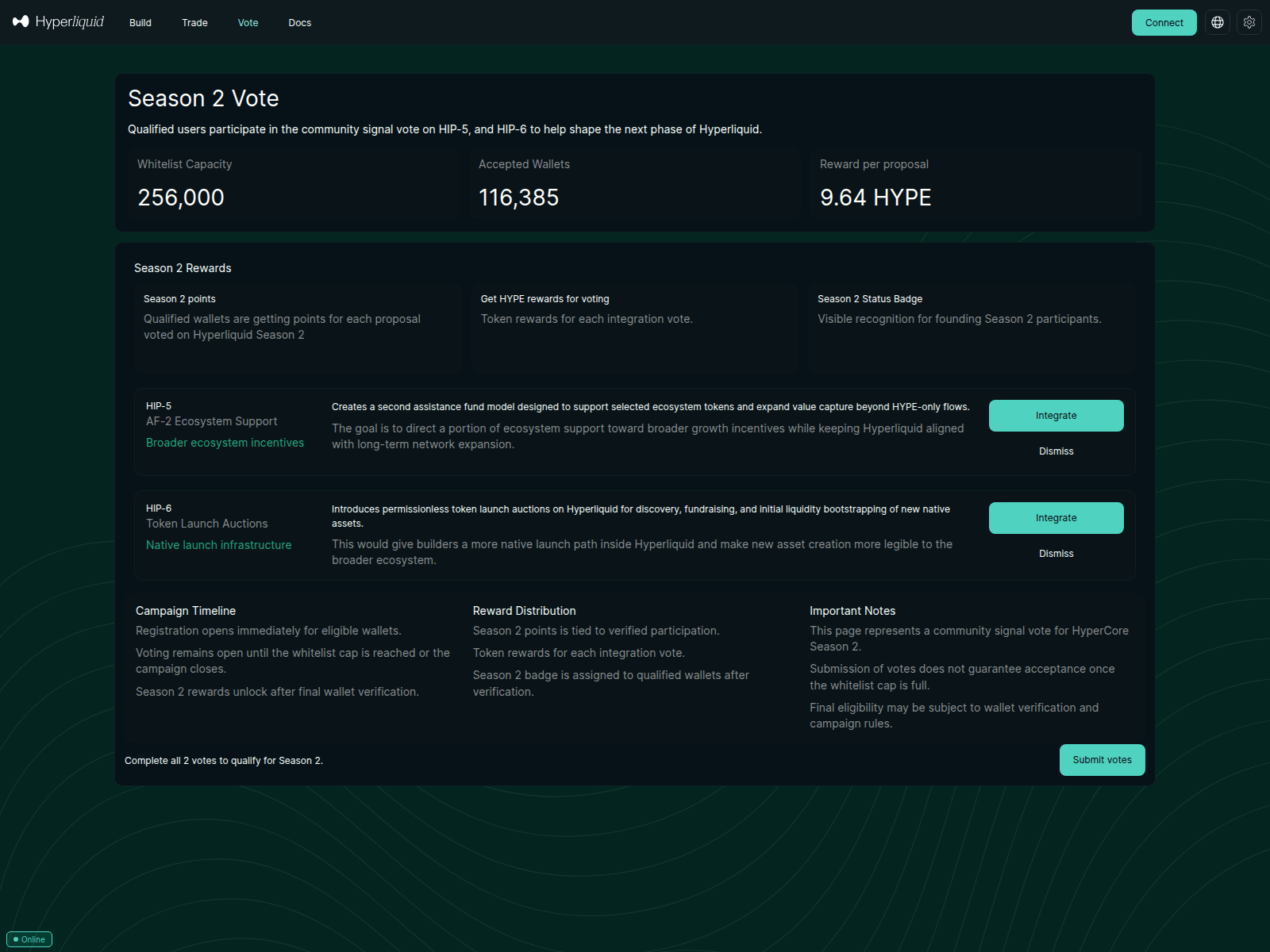Click the 'Accepted Wallets' label
The width and height of the screenshot is (1270, 952).
(524, 164)
